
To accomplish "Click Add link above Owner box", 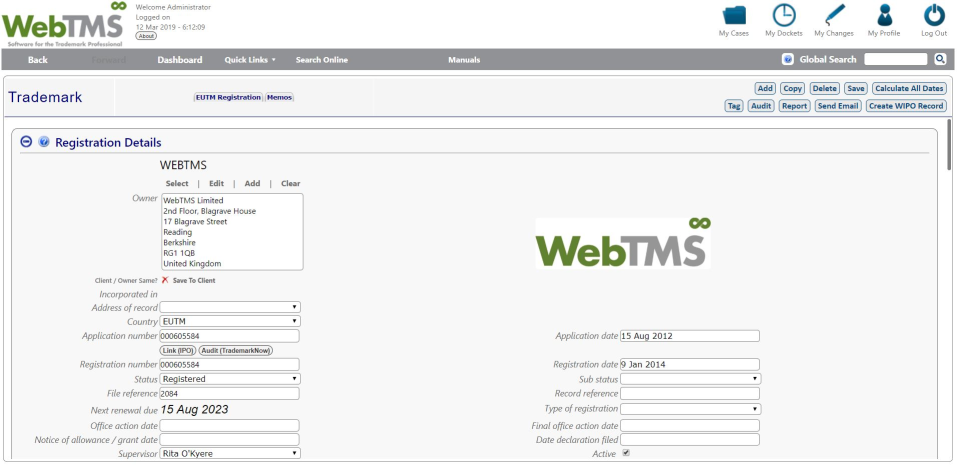I will click(252, 184).
